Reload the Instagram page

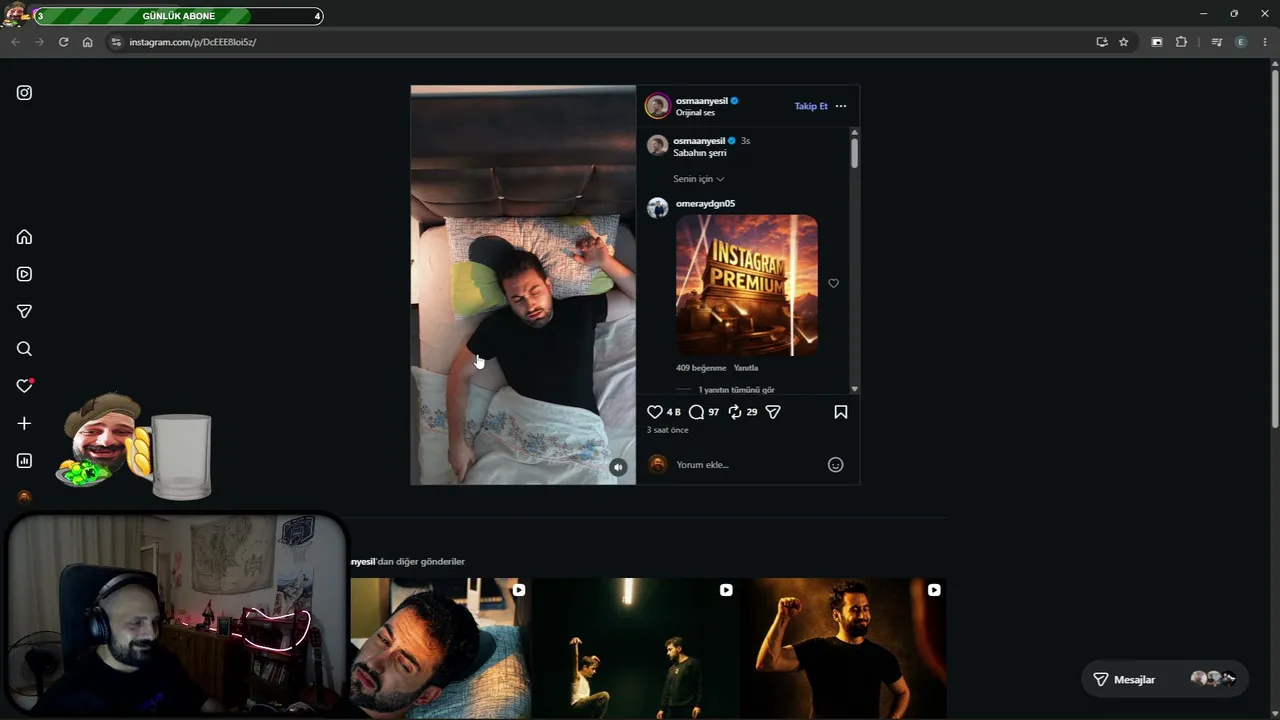(x=63, y=42)
